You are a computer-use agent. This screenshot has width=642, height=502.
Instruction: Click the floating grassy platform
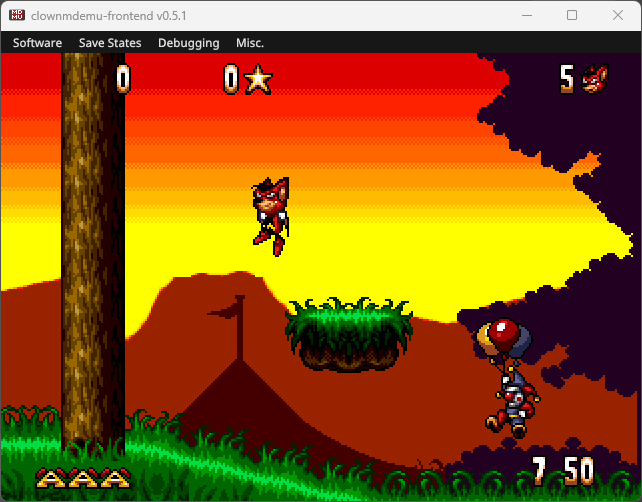[349, 335]
